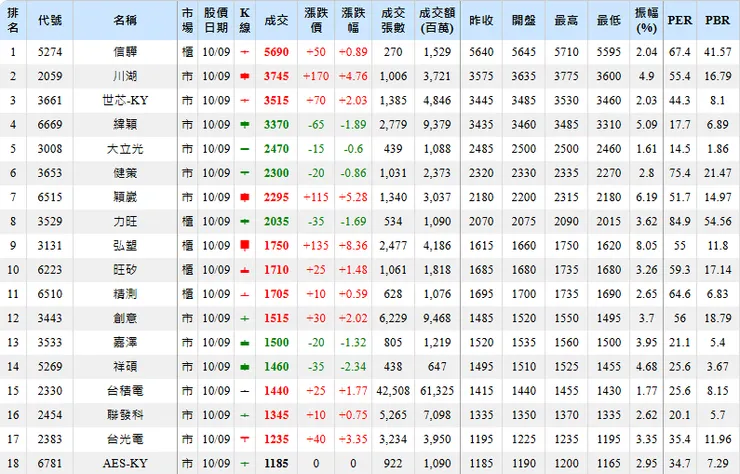The height and width of the screenshot is (474, 740).
Task: Sort by the 振幅(%) column header
Action: (647, 20)
